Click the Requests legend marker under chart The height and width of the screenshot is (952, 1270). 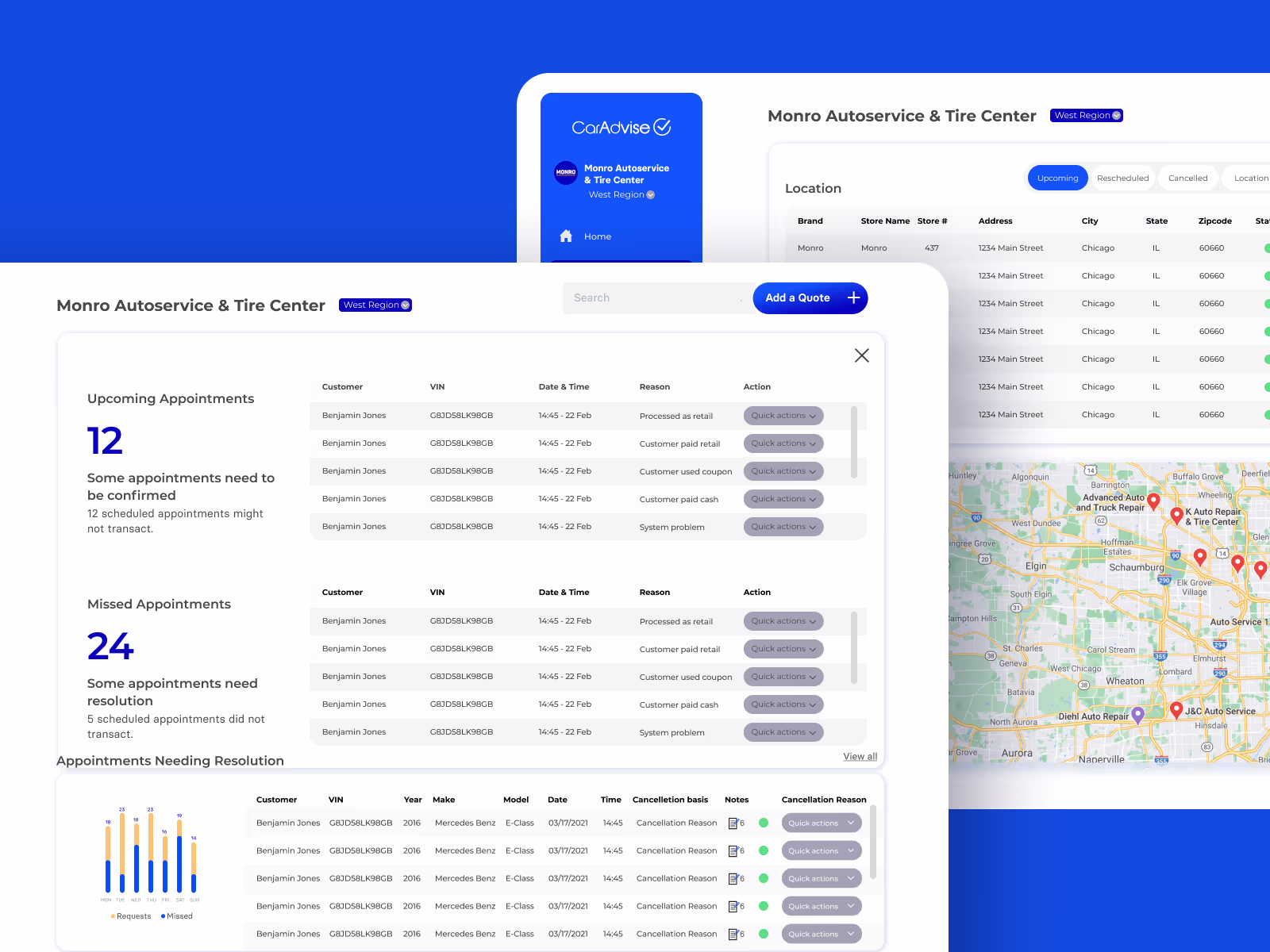tap(114, 916)
